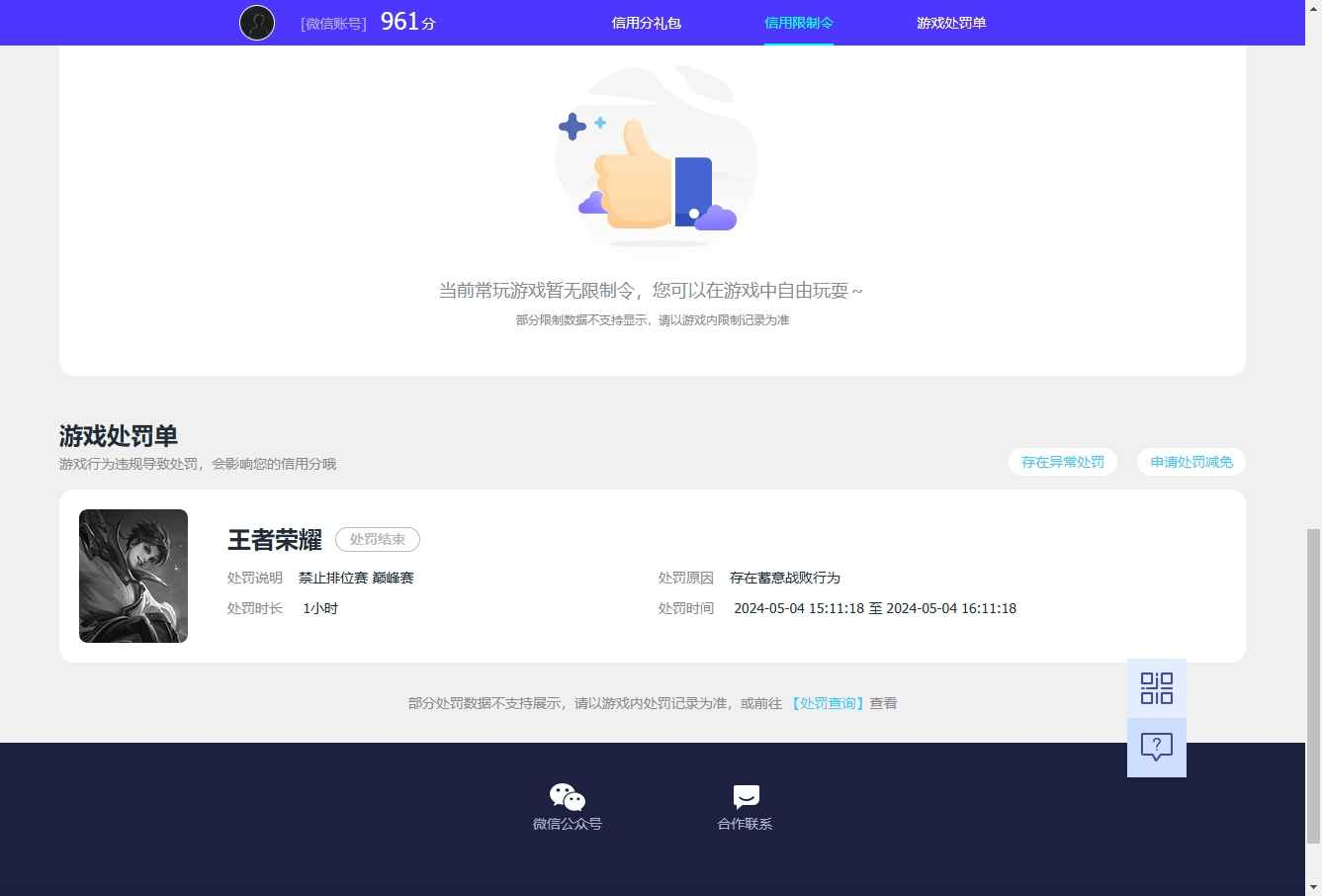Click the 处罚时长 label
Image resolution: width=1322 pixels, height=896 pixels.
[x=255, y=608]
